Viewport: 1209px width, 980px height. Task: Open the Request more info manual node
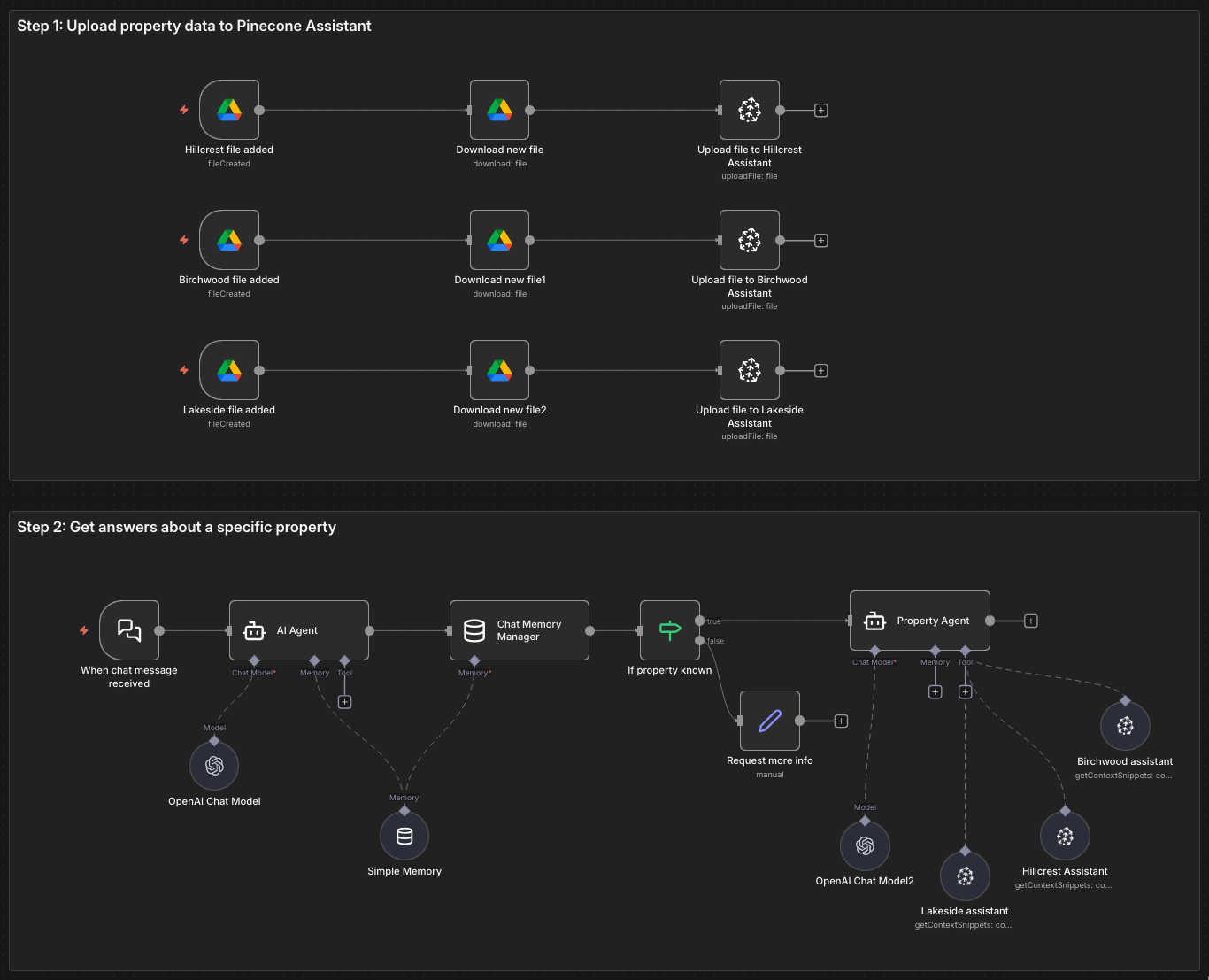[x=769, y=721]
